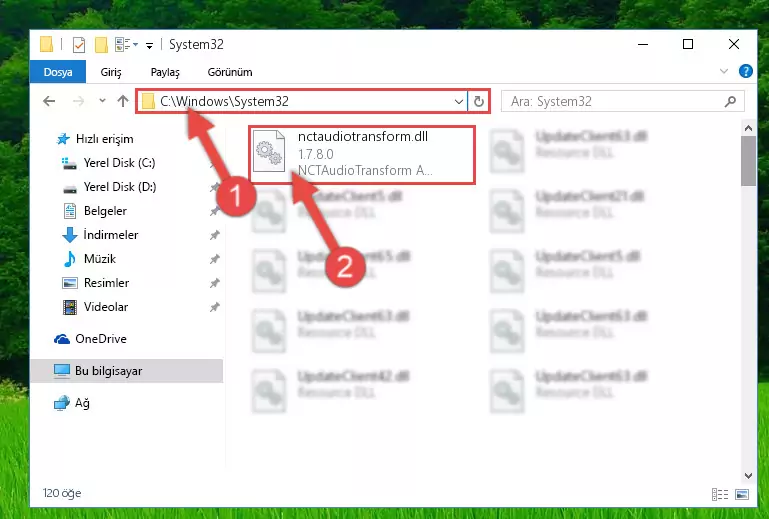The image size is (769, 519).
Task: Click the nctaudiotransform.dll gear file icon
Action: click(x=269, y=151)
